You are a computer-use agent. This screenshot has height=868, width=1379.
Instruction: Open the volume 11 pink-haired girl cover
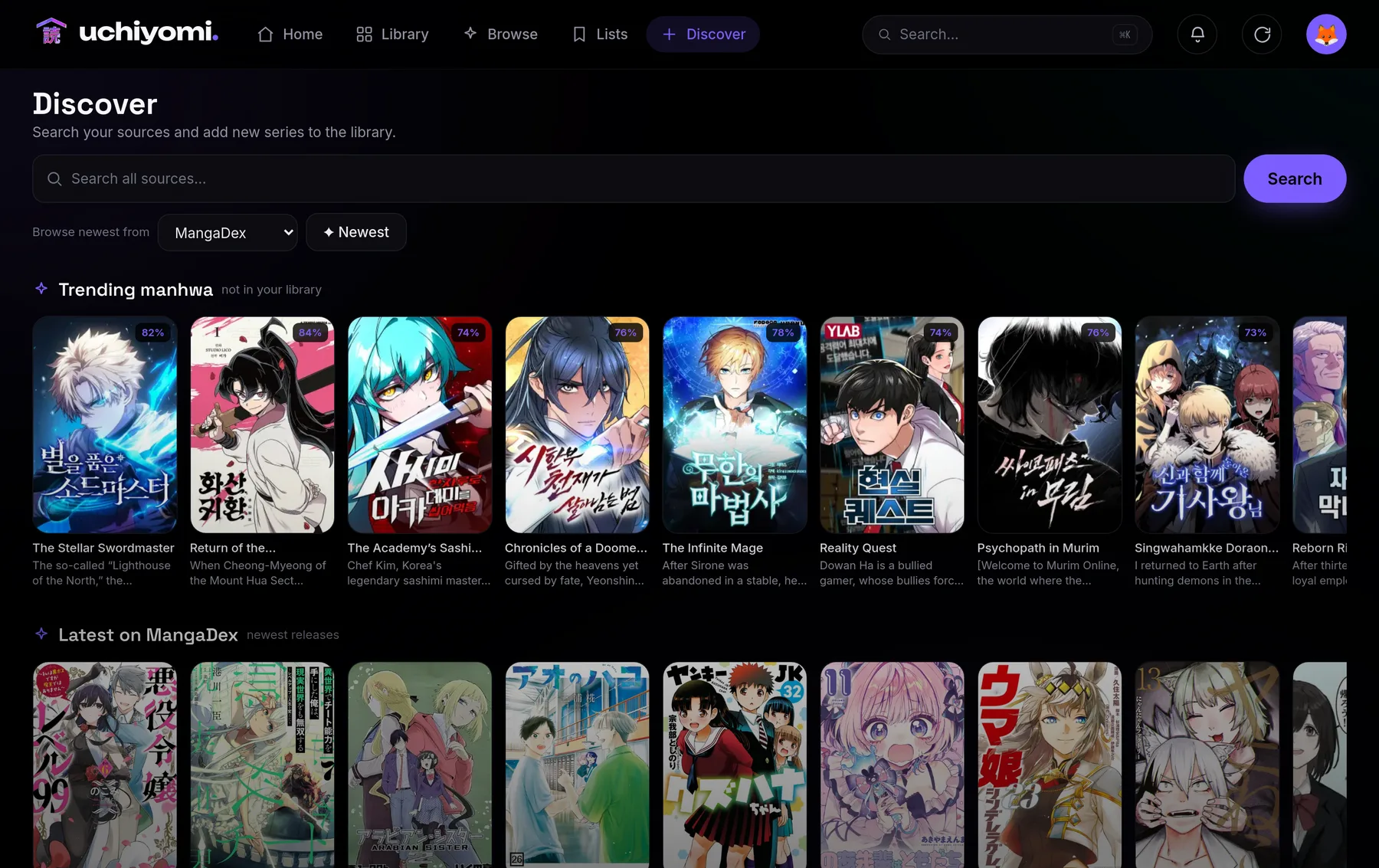tap(892, 765)
